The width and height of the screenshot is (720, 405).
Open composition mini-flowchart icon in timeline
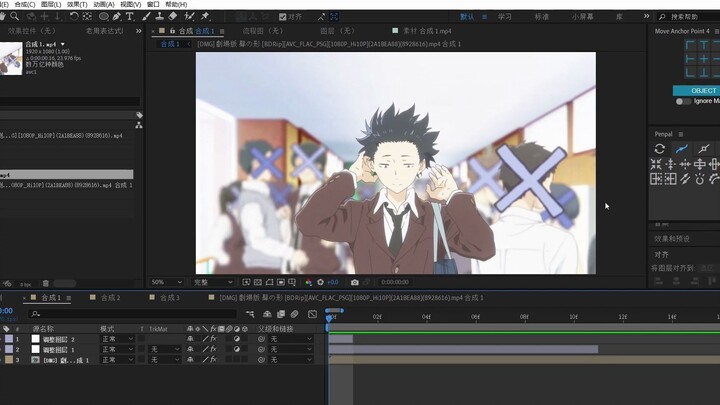[x=250, y=314]
